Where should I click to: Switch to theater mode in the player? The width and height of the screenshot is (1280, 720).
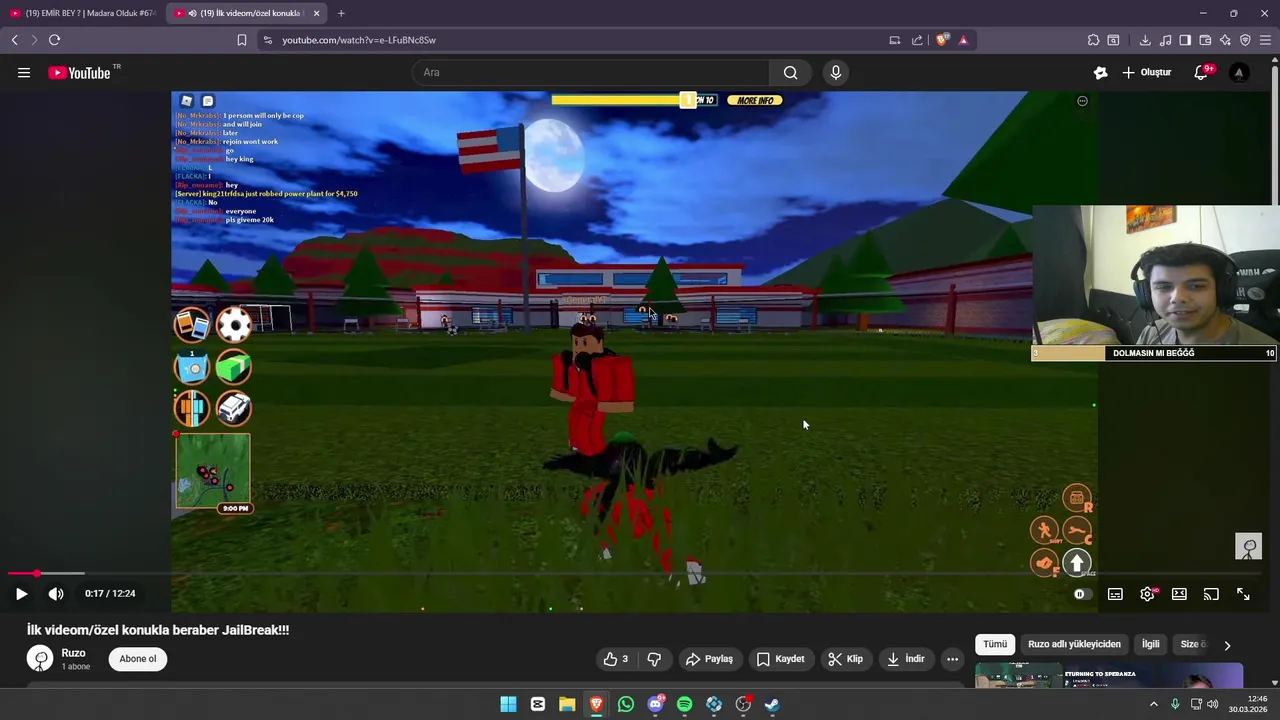coord(1179,594)
